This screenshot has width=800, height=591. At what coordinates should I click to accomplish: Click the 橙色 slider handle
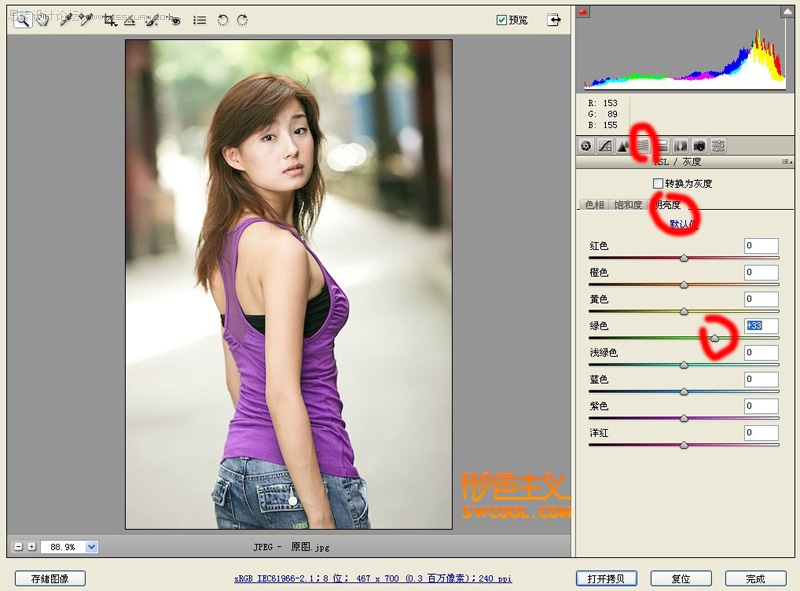[x=684, y=285]
